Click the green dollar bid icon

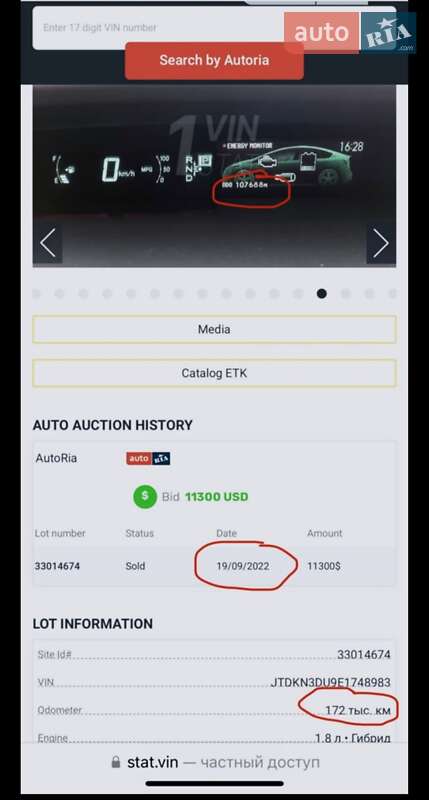point(145,496)
